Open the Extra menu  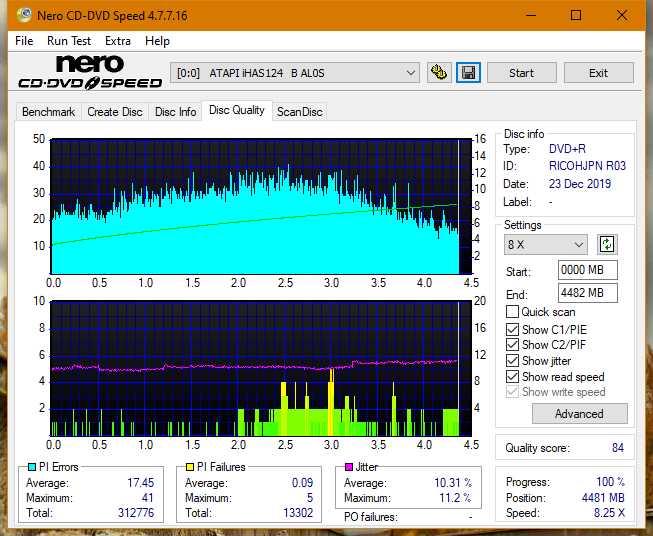tap(118, 41)
